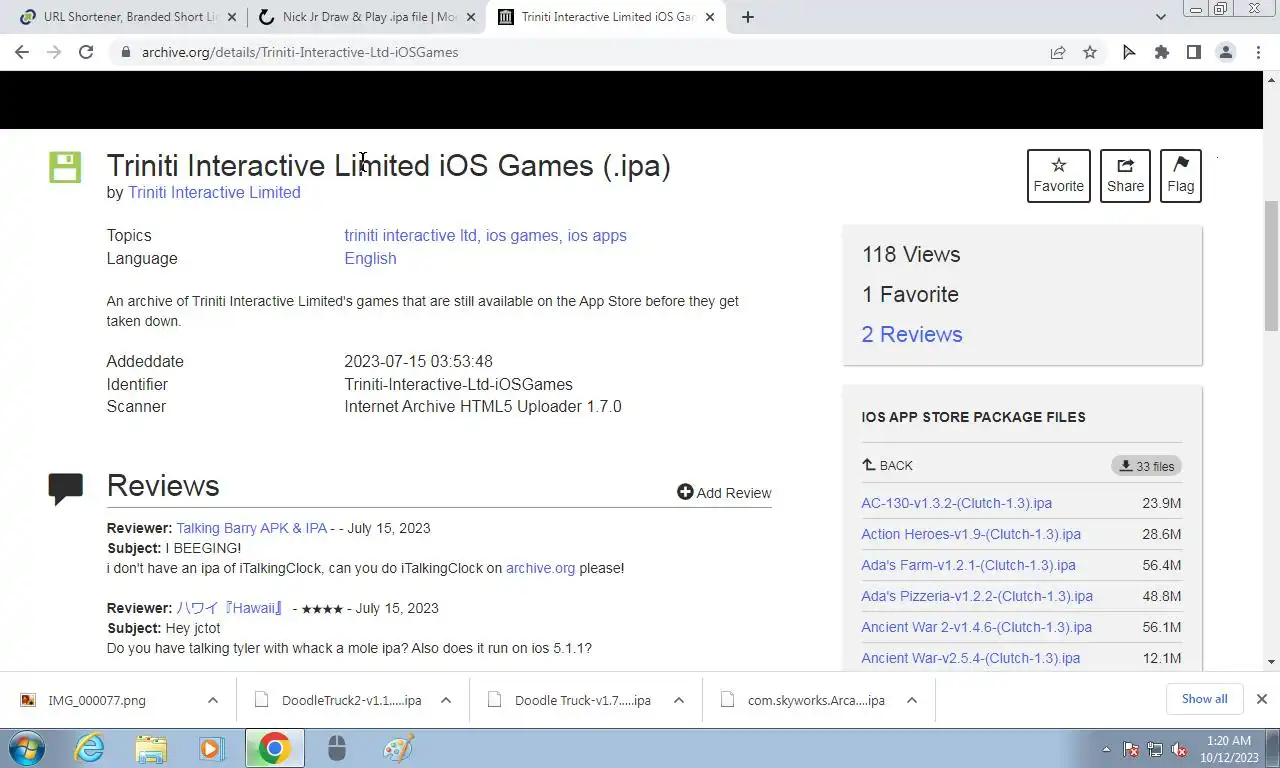
Task: Download Ancient War-v2.5.4 ipa file
Action: [970, 658]
